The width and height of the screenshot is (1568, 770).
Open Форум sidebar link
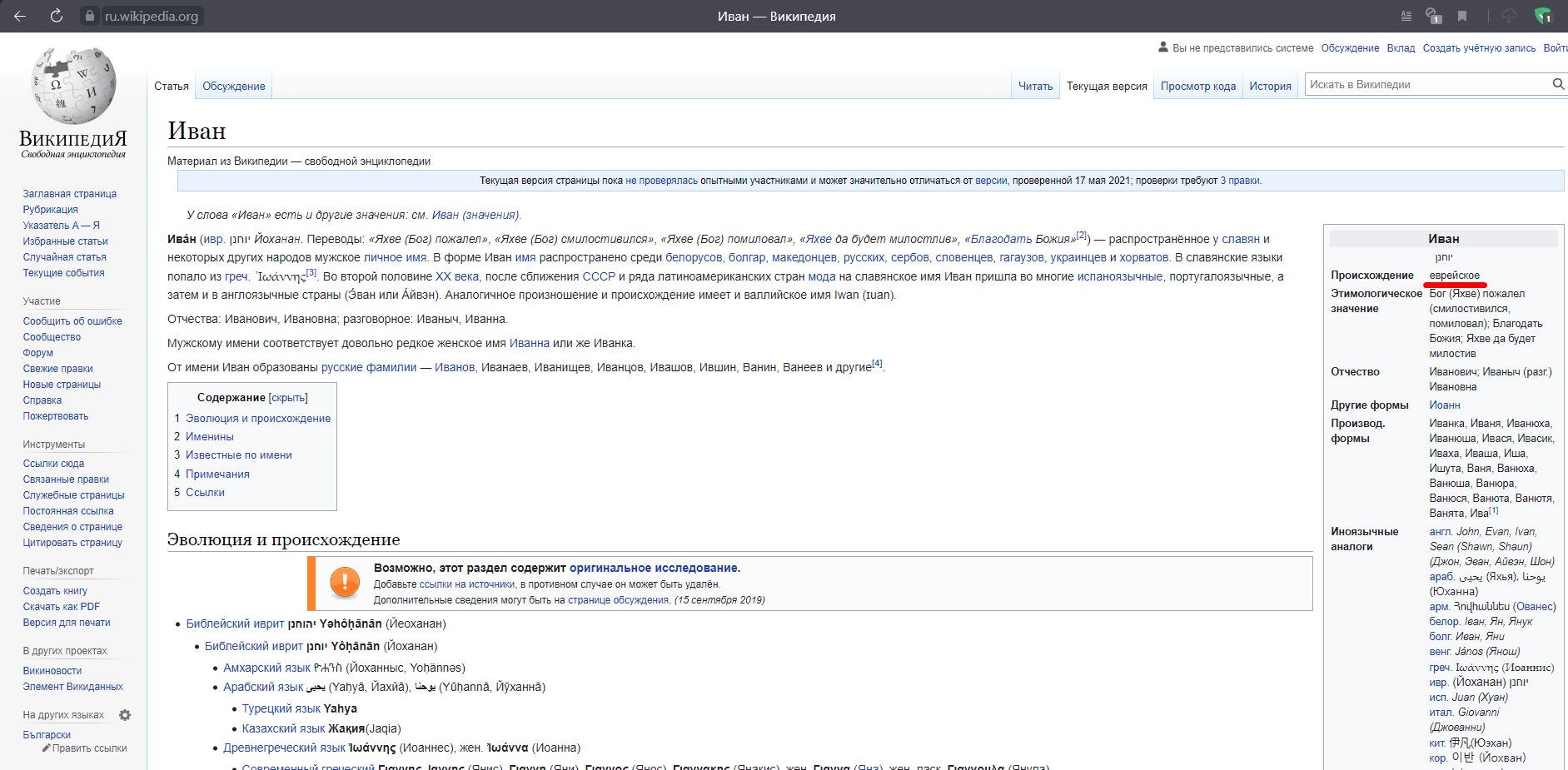38,353
